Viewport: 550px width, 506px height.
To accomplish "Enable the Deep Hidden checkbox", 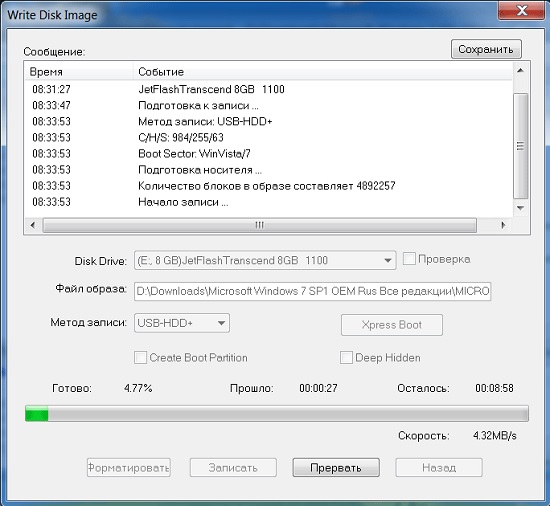I will click(346, 358).
